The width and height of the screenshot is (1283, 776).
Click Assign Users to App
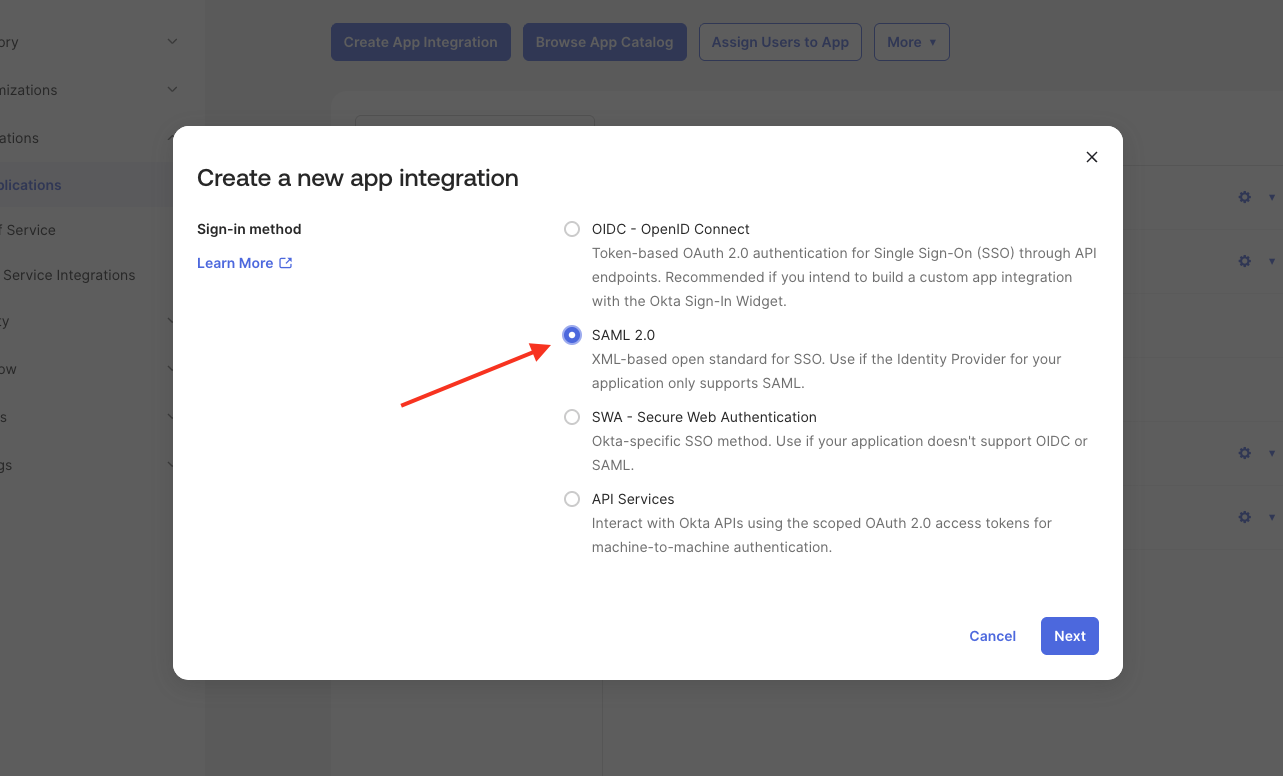[780, 42]
